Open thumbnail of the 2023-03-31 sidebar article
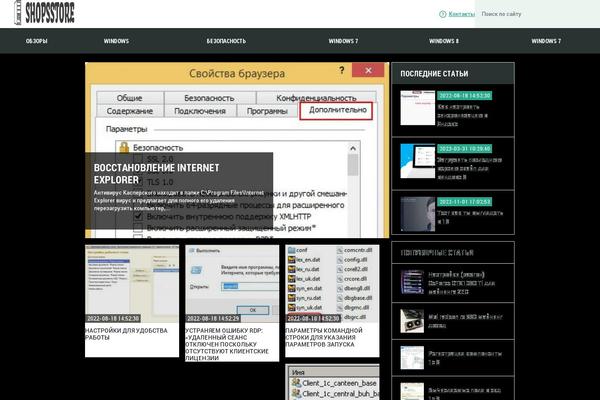 pyautogui.click(x=417, y=161)
